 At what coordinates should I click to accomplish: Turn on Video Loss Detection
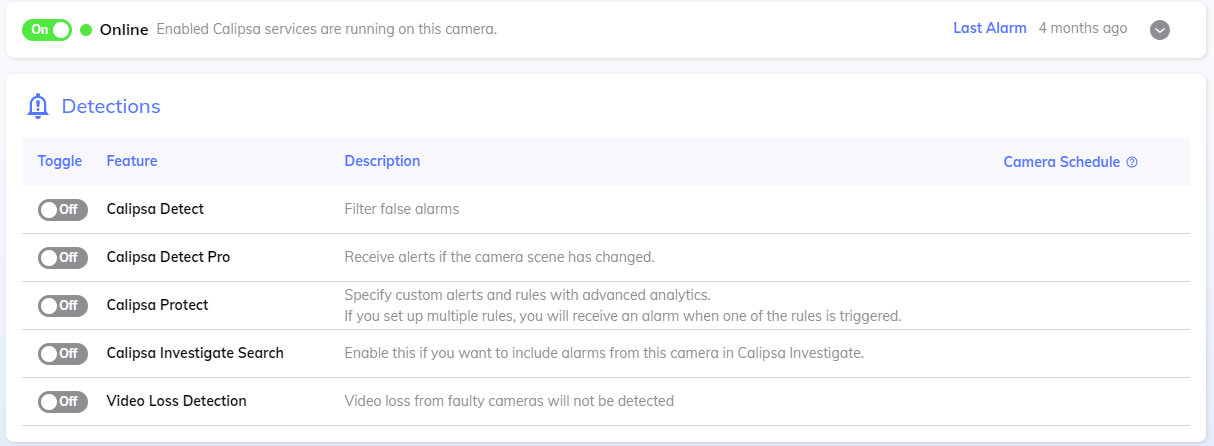[x=63, y=401]
